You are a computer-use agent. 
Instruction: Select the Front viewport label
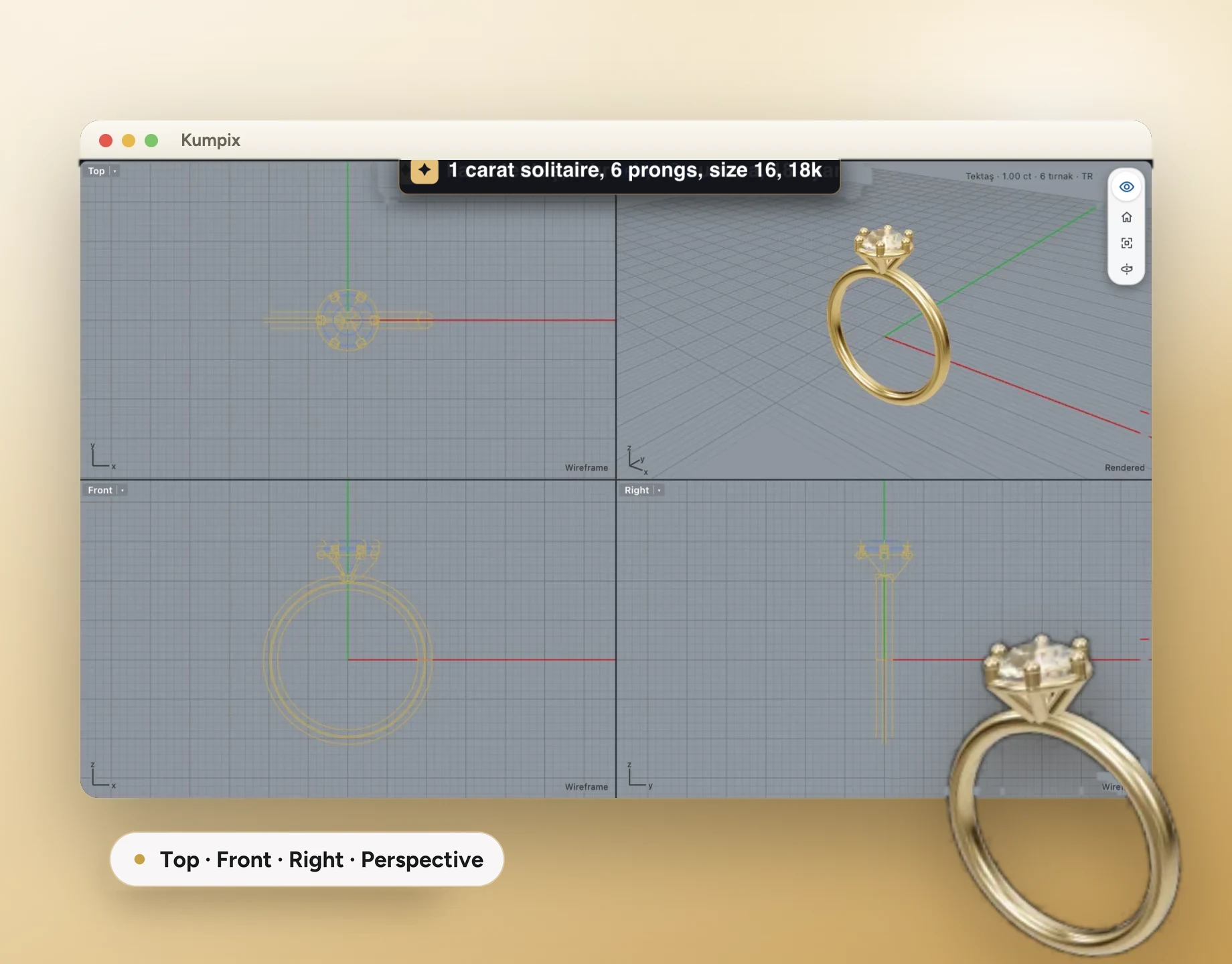click(x=100, y=490)
